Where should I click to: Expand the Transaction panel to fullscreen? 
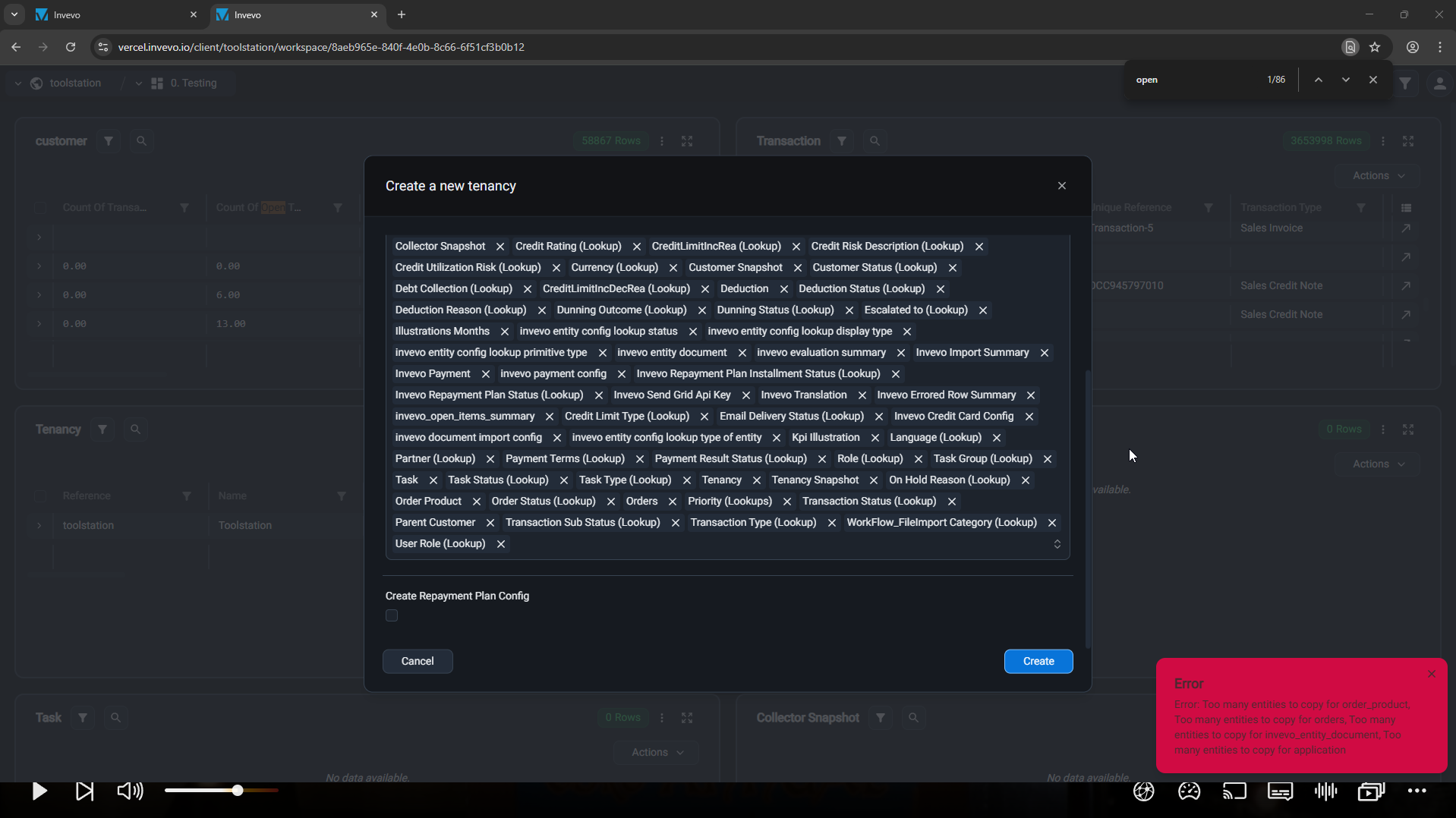point(1408,141)
